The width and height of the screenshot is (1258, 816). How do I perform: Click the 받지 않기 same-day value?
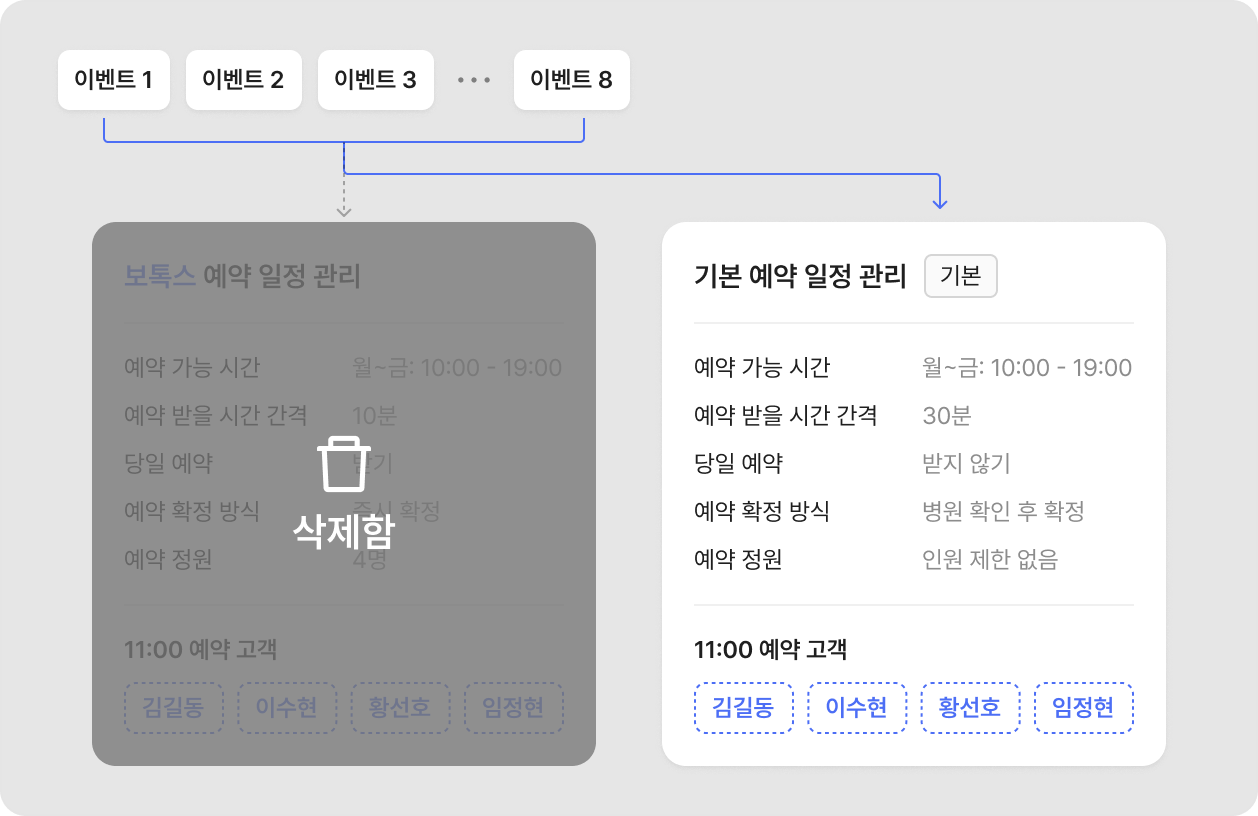(x=966, y=464)
